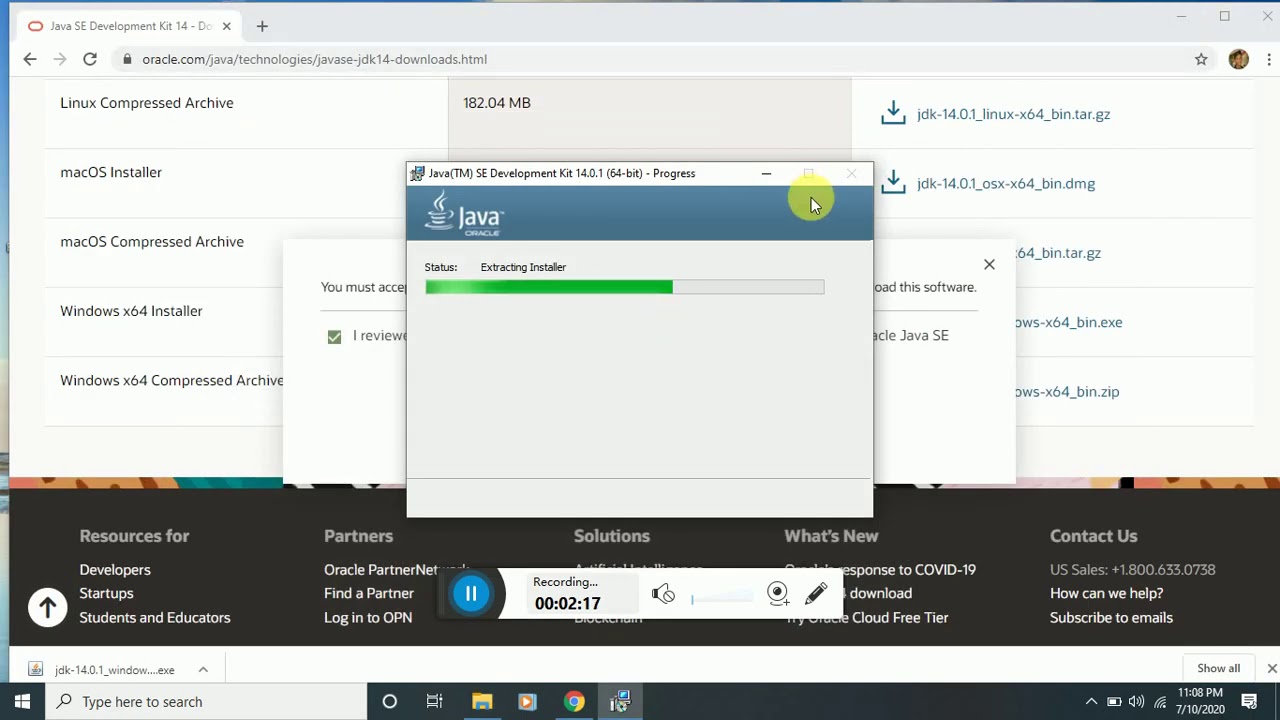Click the download icon for macOS dmg

(893, 182)
